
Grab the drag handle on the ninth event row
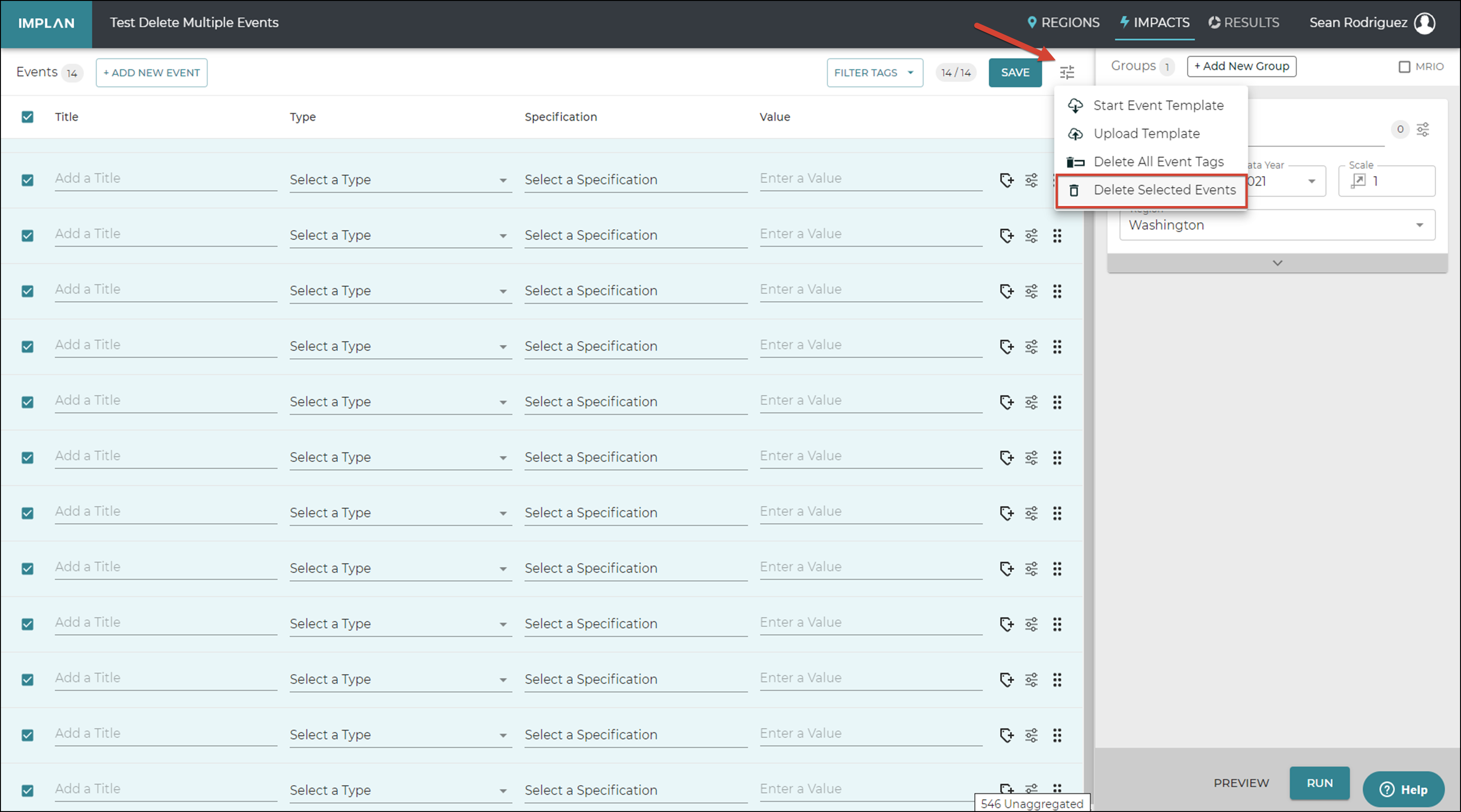click(x=1057, y=624)
